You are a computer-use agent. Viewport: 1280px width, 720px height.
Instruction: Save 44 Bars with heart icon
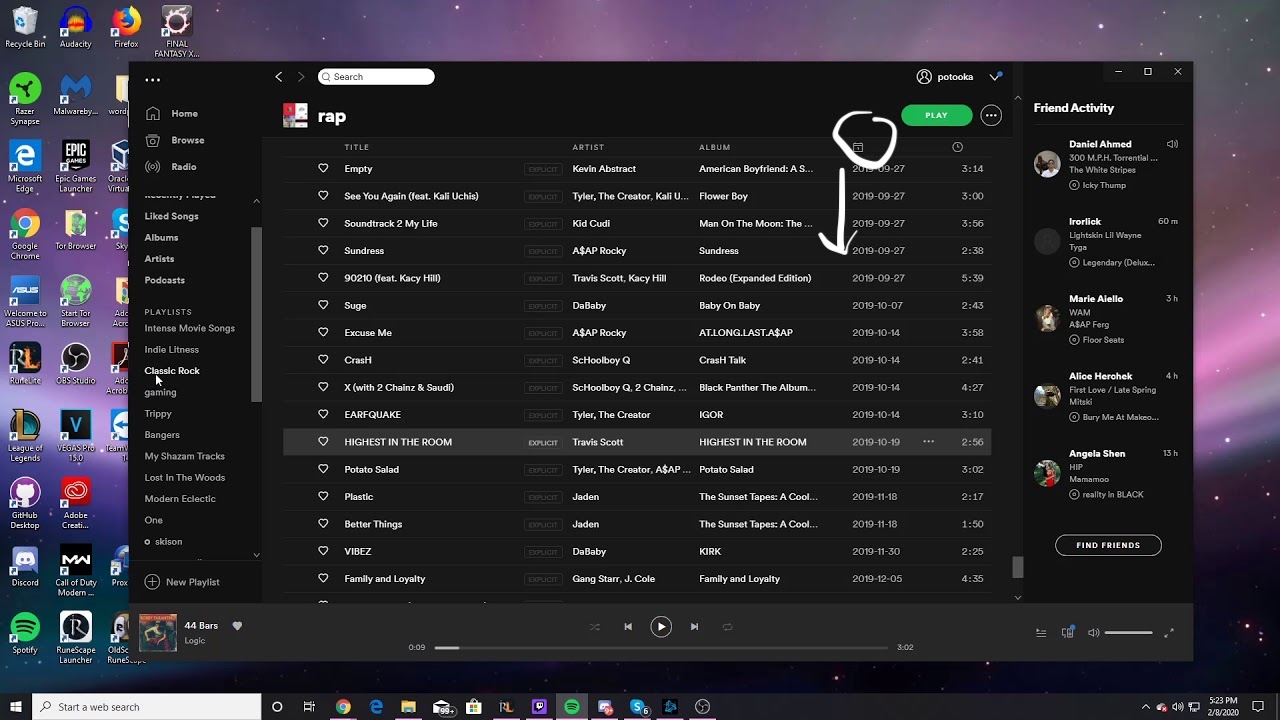tap(237, 626)
